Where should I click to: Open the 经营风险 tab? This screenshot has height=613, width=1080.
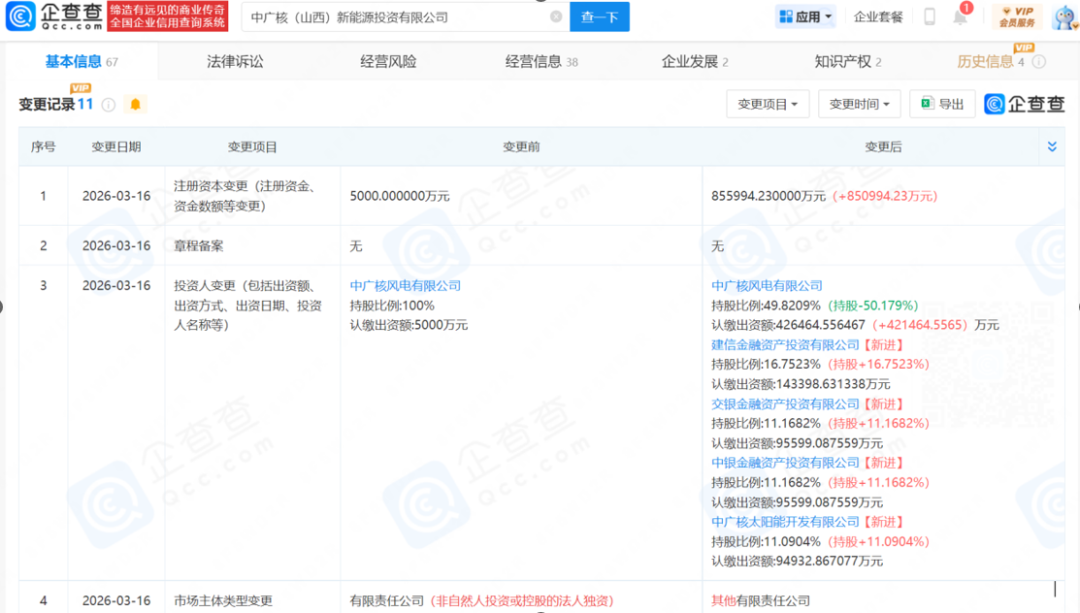click(388, 62)
